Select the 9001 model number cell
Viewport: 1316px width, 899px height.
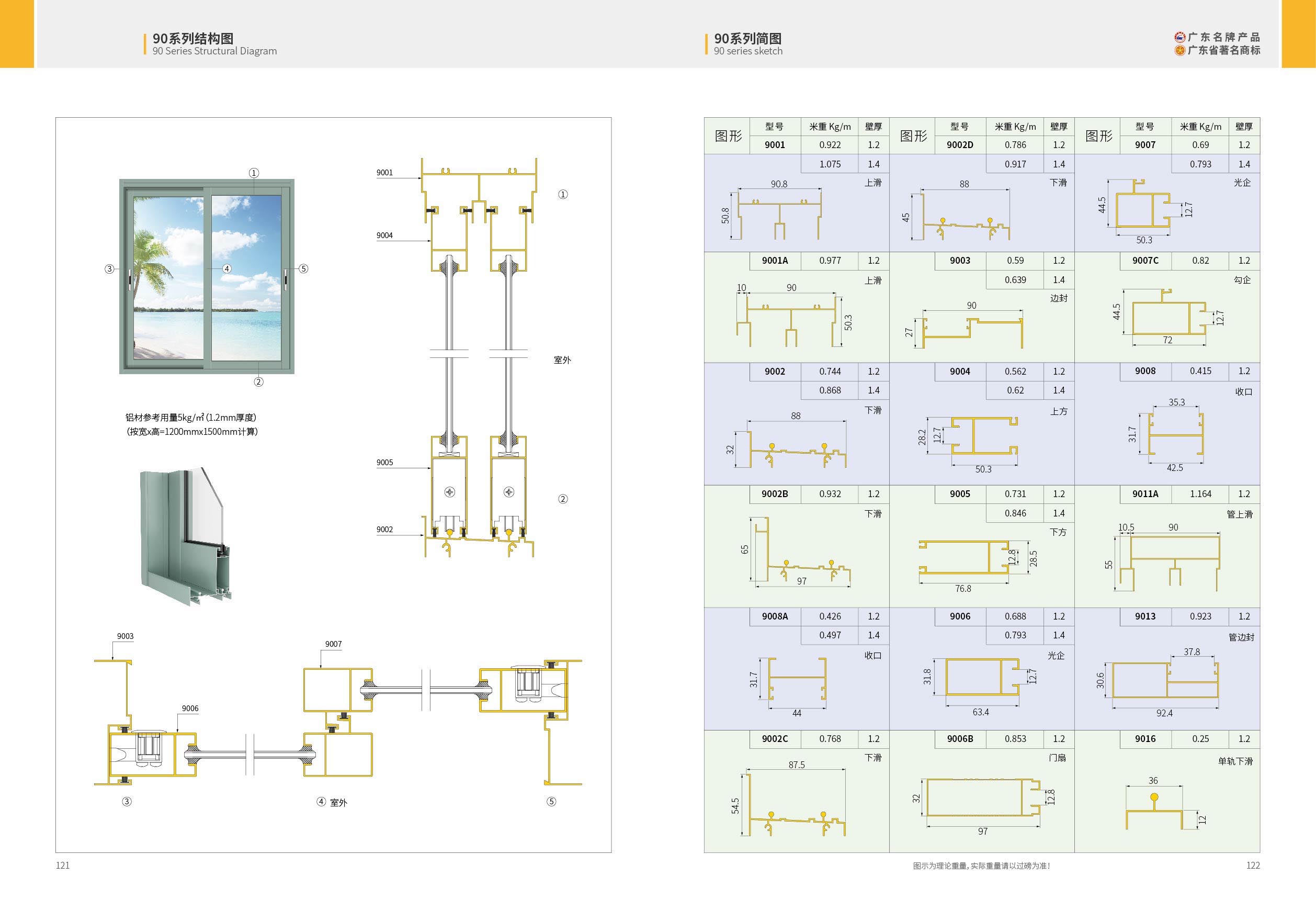point(775,145)
